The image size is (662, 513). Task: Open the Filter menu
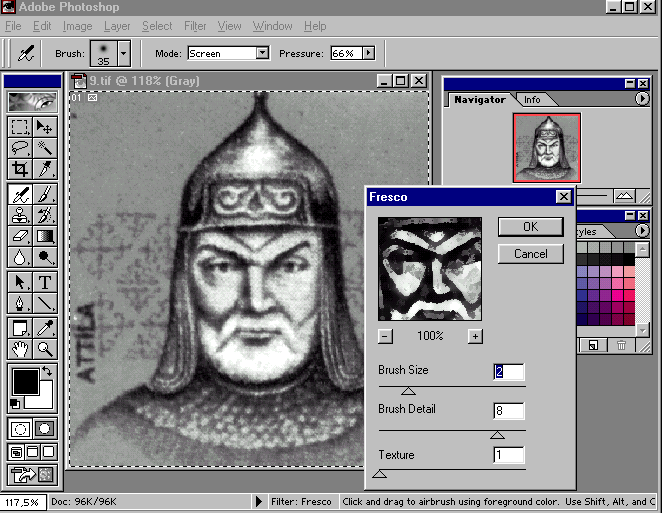click(x=195, y=26)
